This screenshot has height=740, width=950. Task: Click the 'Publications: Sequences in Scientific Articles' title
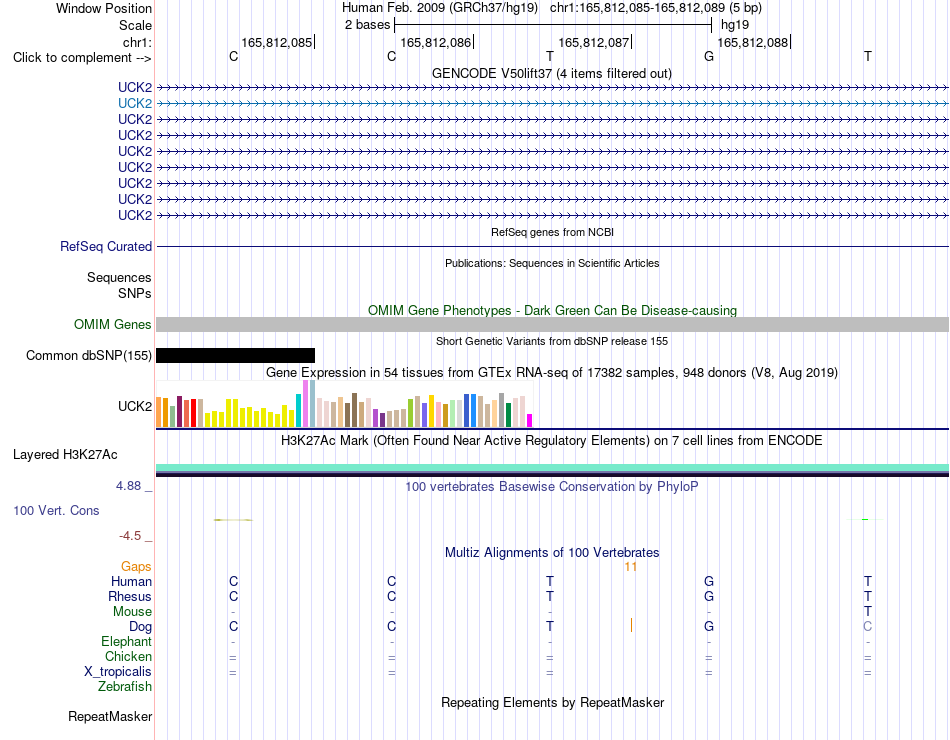[552, 263]
